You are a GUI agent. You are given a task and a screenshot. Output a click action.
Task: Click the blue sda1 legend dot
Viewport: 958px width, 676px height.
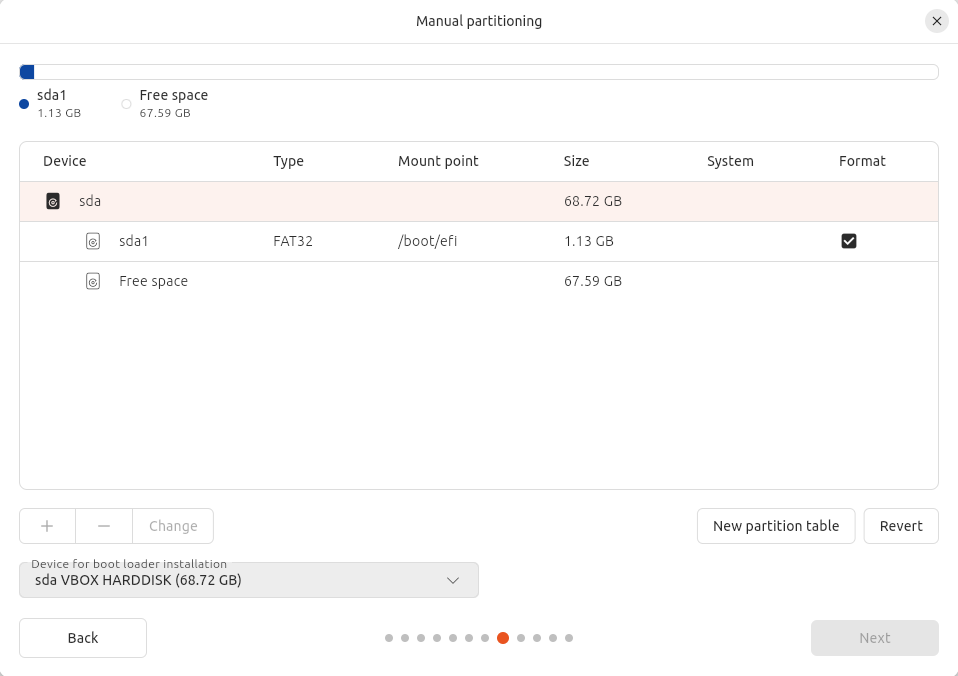[x=24, y=104]
